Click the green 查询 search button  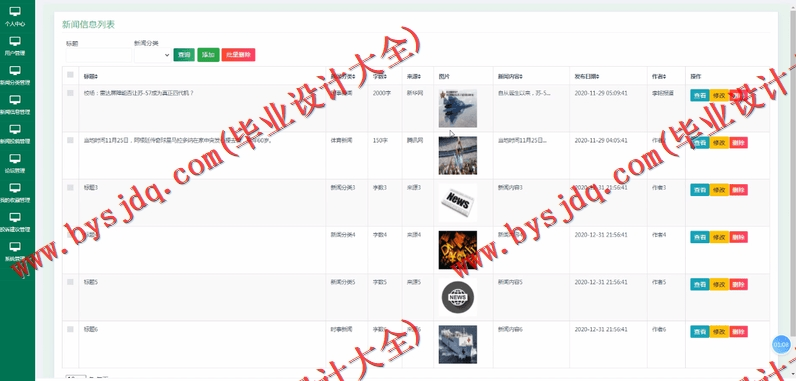tap(184, 55)
